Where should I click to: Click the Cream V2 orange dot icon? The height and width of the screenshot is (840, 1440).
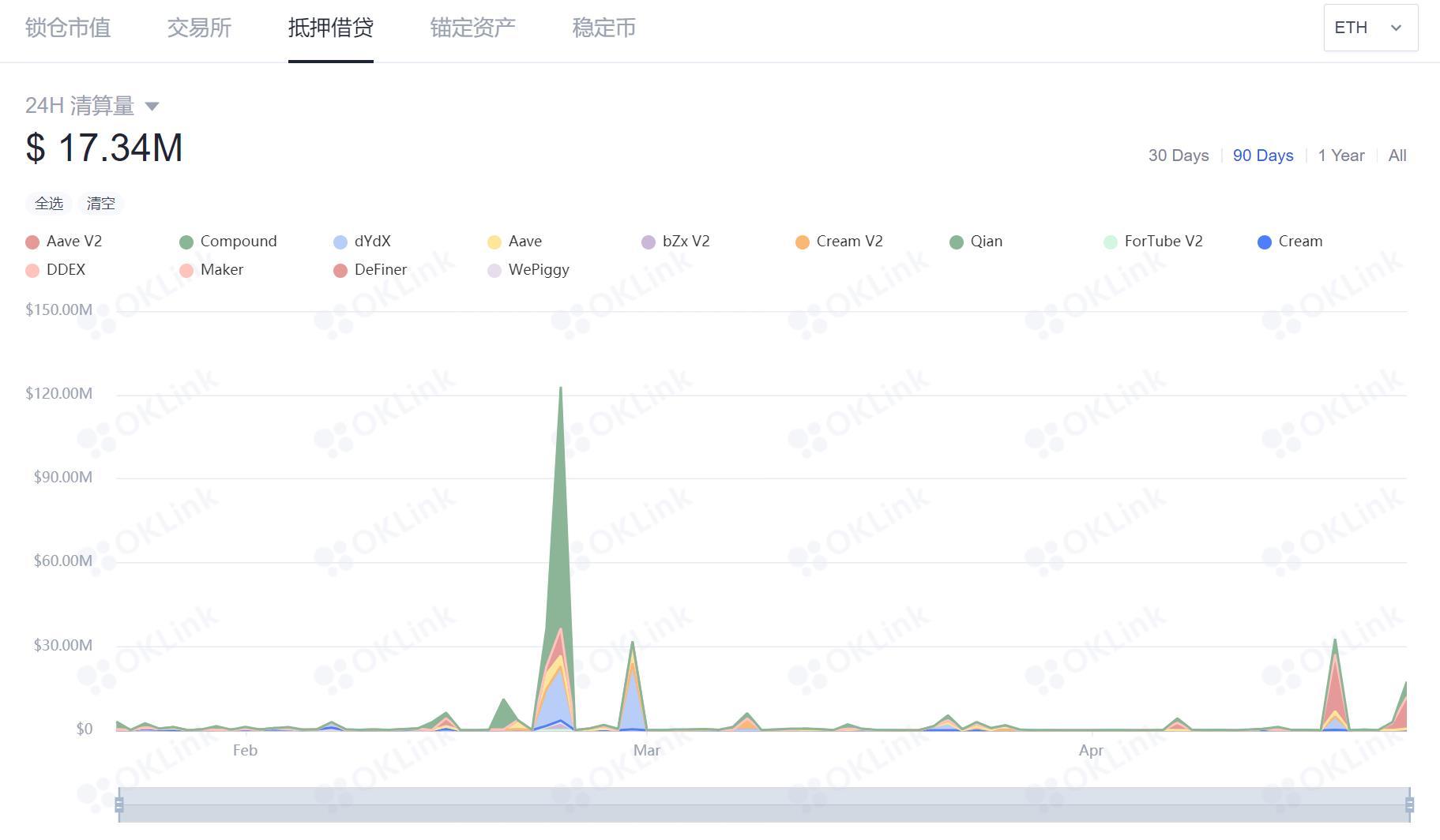tap(801, 242)
